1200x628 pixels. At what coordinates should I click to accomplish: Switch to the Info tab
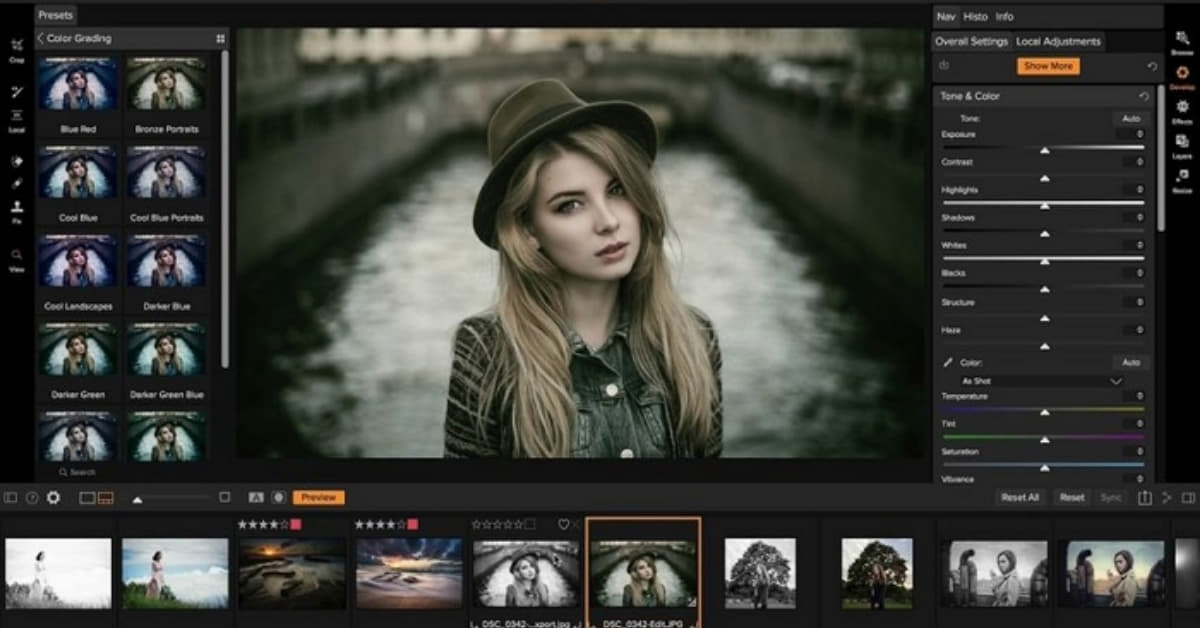[x=1004, y=16]
